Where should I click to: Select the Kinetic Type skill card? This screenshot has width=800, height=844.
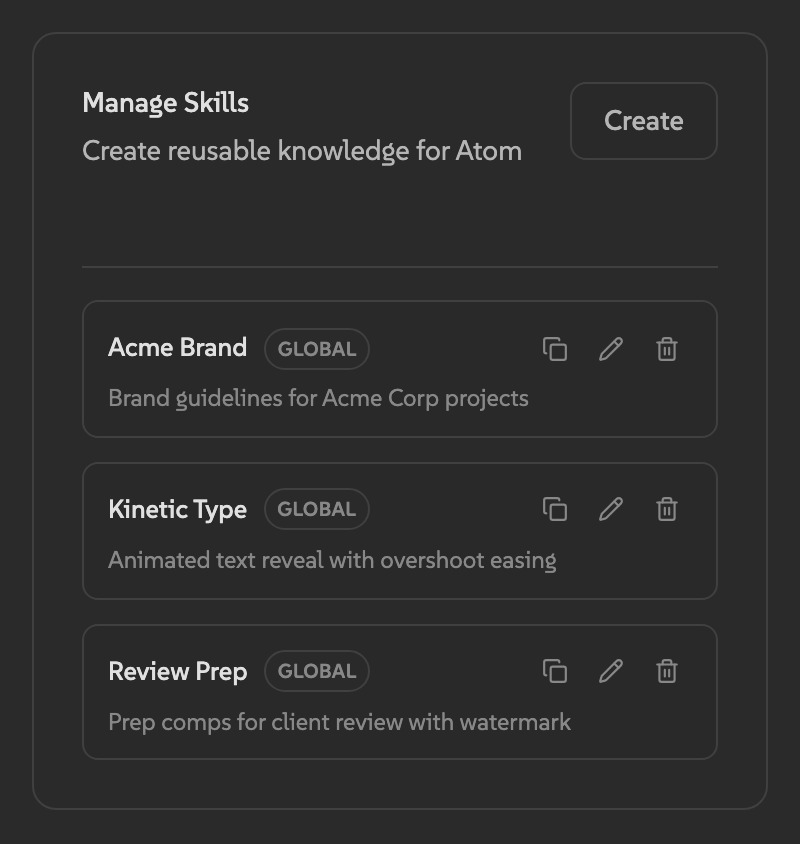(x=400, y=531)
